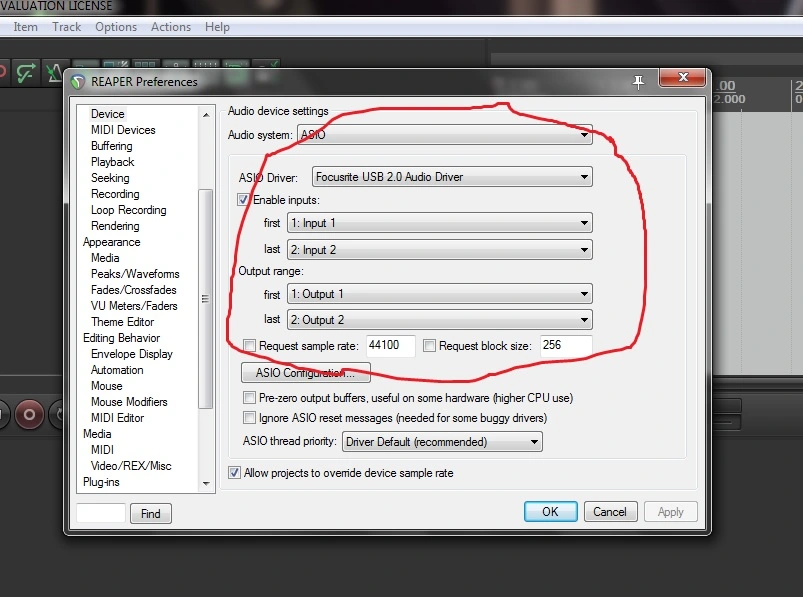Screen dimensions: 803x597
Task: Click the Apply button
Action: point(670,511)
